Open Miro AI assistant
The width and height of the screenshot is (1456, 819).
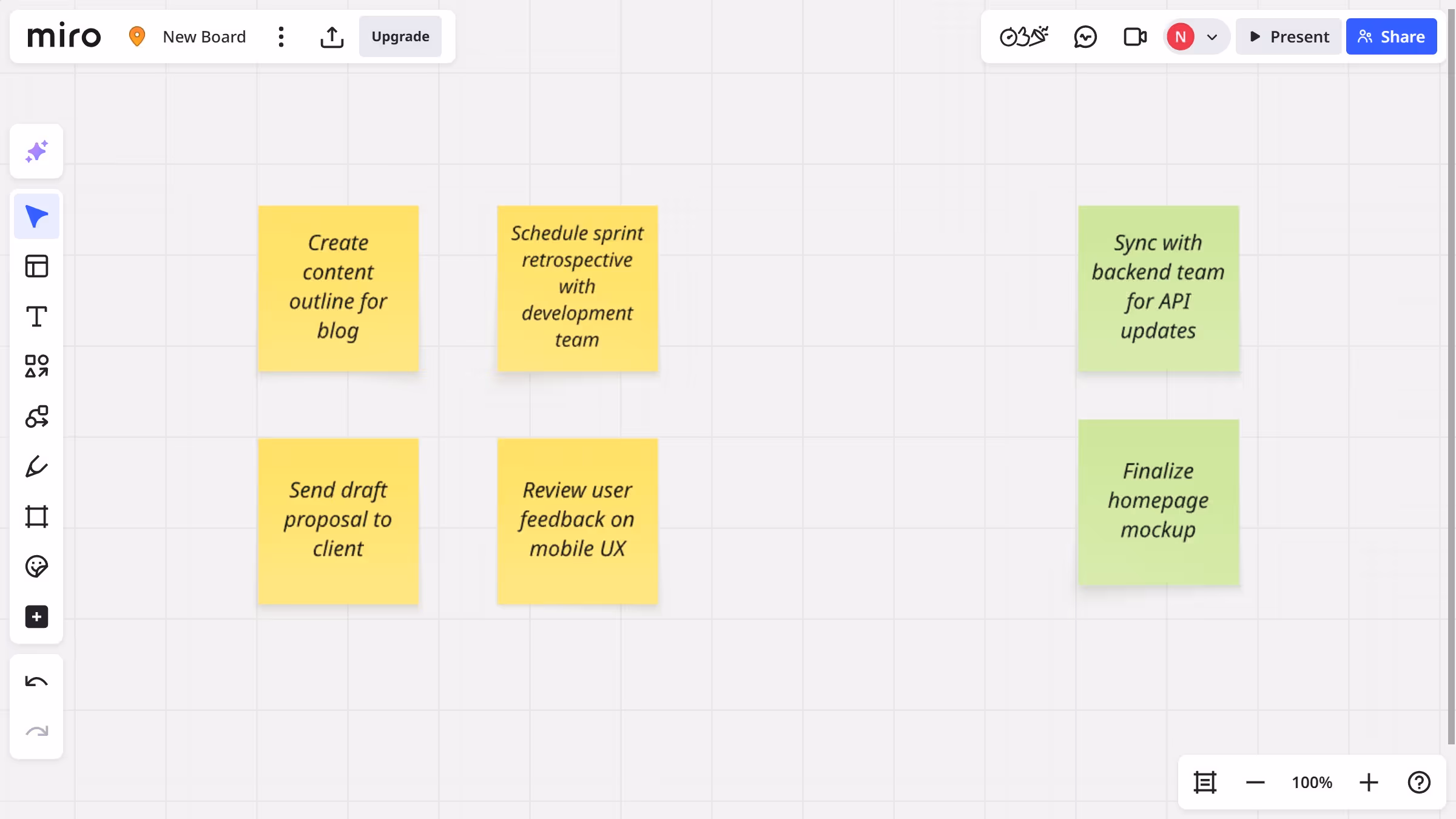[36, 151]
